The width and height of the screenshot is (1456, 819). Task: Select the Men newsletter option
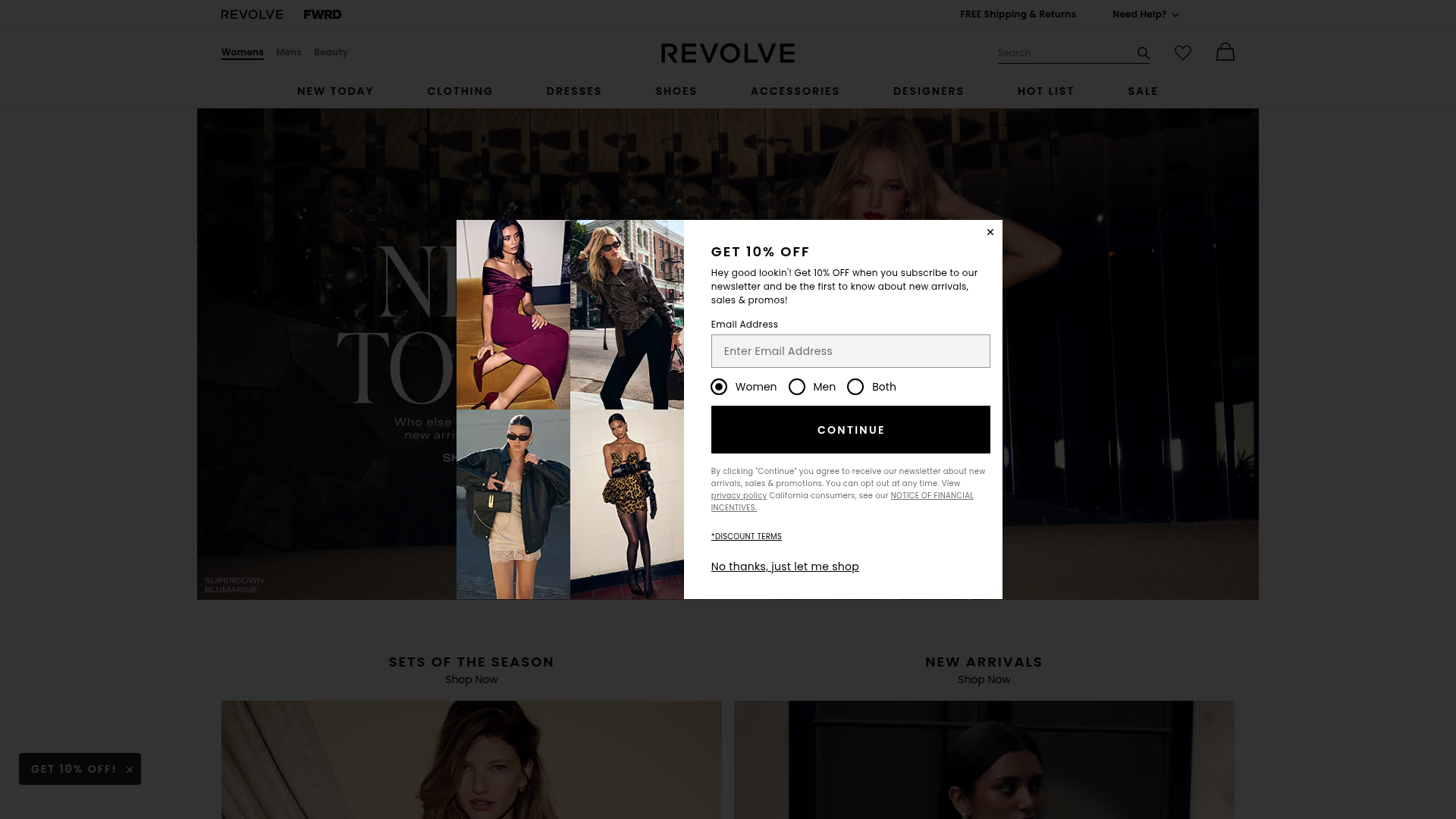[797, 387]
